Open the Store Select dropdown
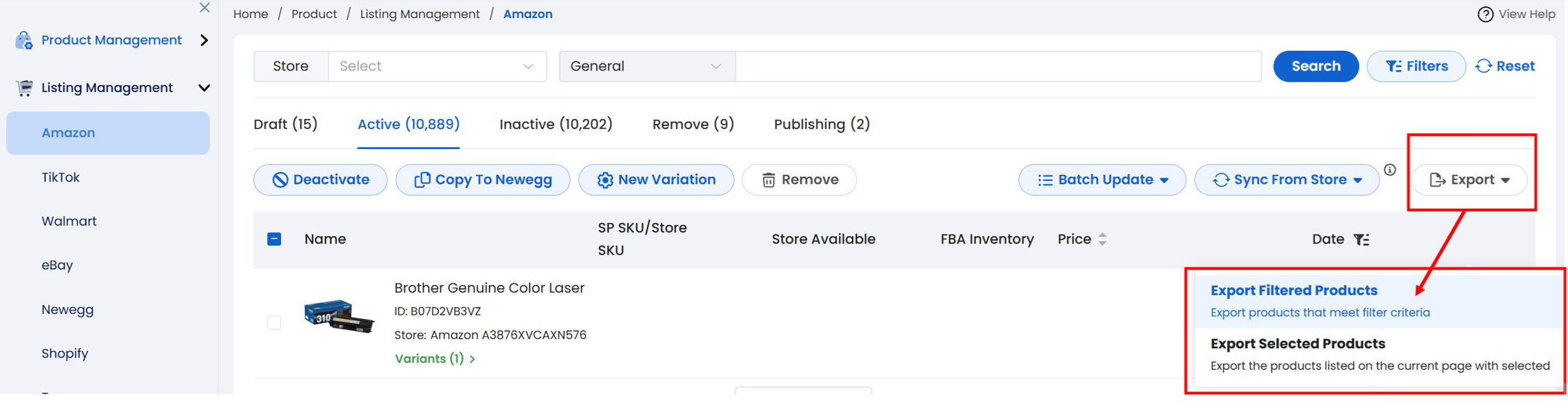This screenshot has height=406, width=1568. (x=437, y=66)
